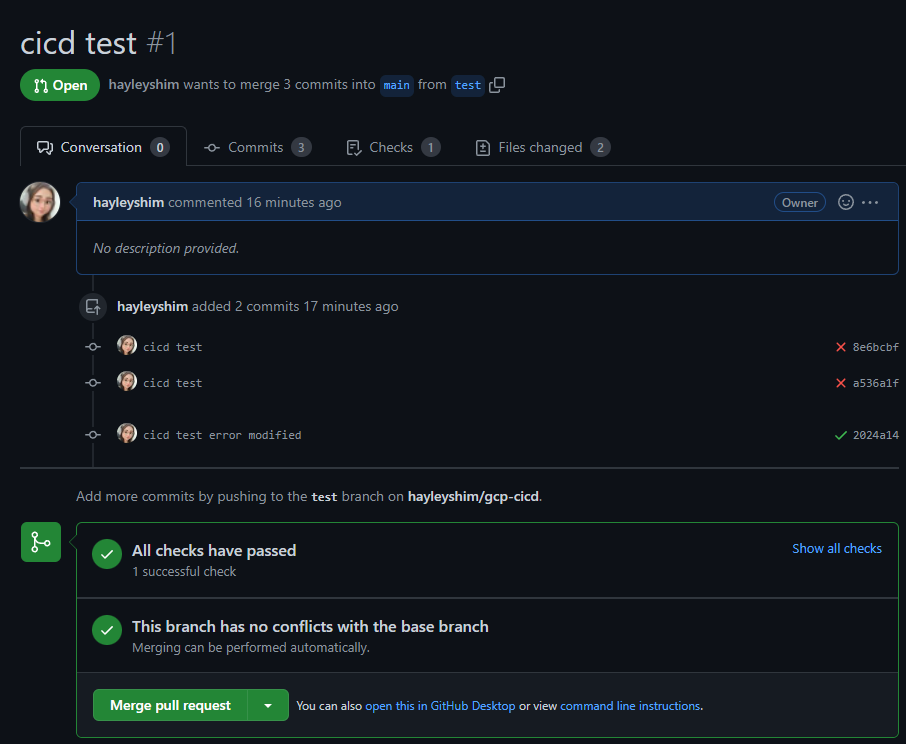The image size is (906, 744).
Task: Click the '1 successful check' text
Action: point(184,571)
